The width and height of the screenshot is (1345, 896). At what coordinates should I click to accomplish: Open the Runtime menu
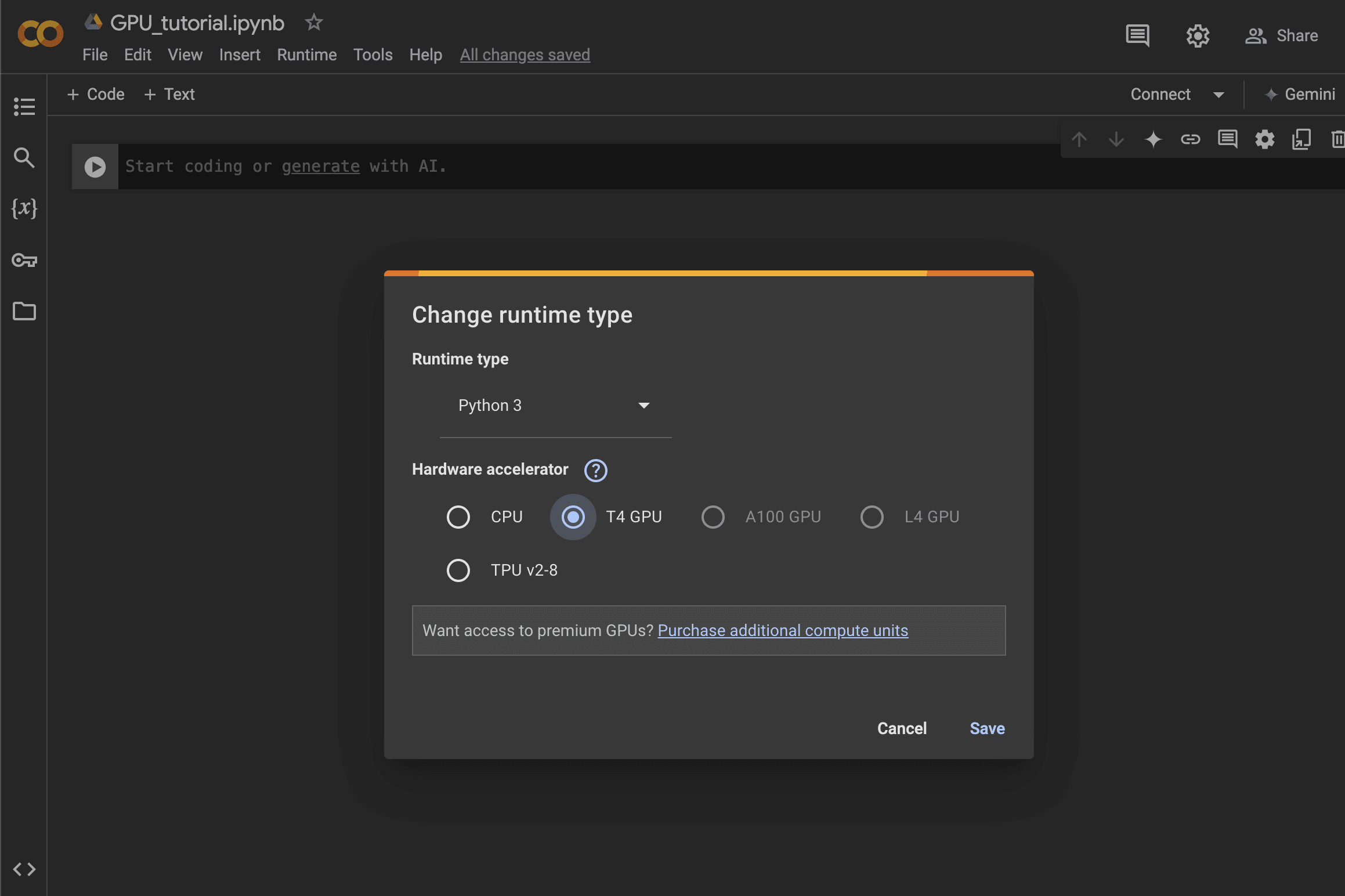pyautogui.click(x=307, y=55)
